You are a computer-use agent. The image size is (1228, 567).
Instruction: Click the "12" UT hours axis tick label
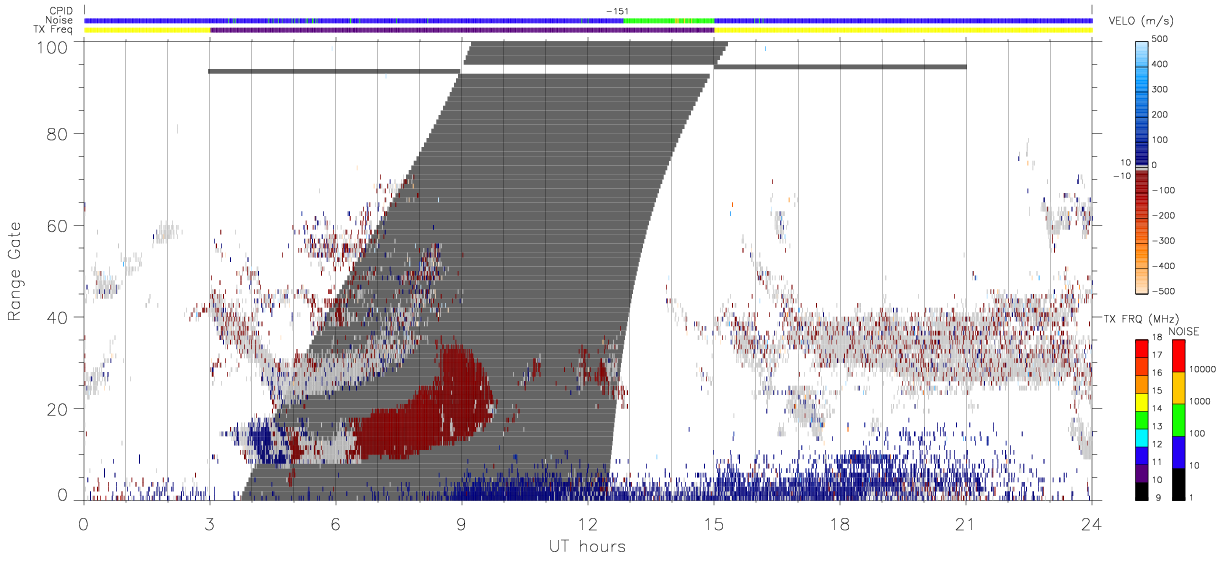pyautogui.click(x=587, y=522)
